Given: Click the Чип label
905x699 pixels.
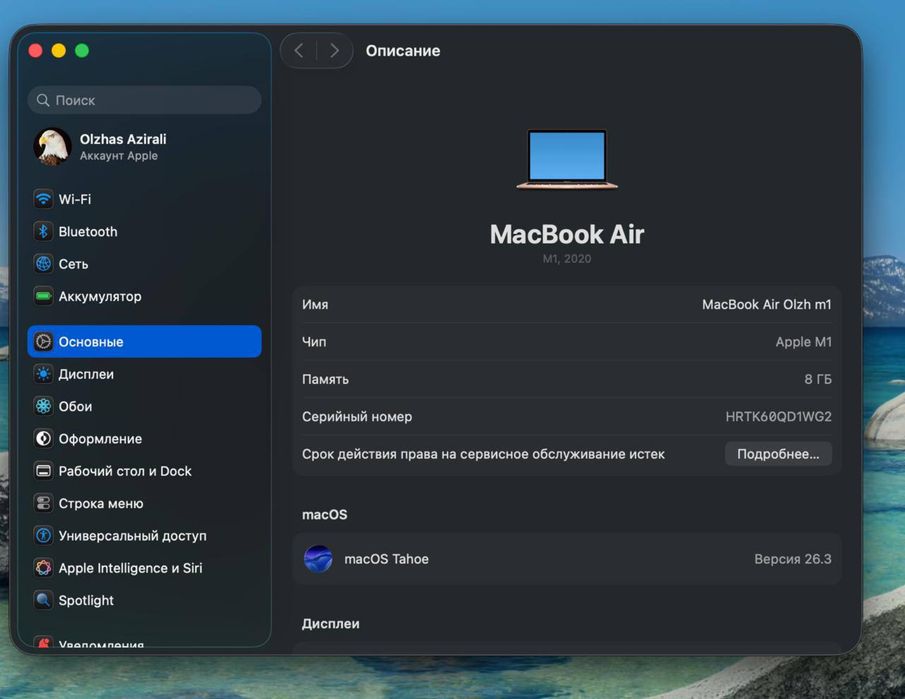Looking at the screenshot, I should click(x=314, y=342).
